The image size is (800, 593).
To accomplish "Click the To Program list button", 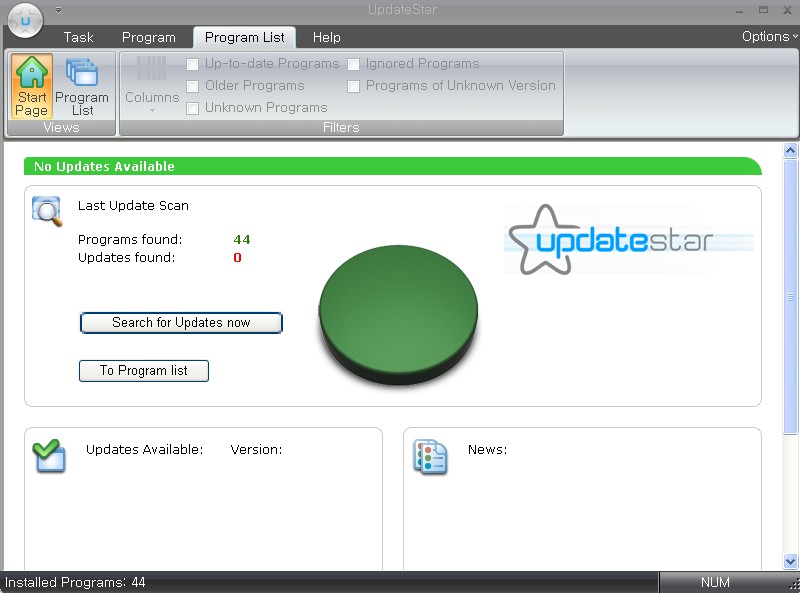I will pyautogui.click(x=144, y=370).
